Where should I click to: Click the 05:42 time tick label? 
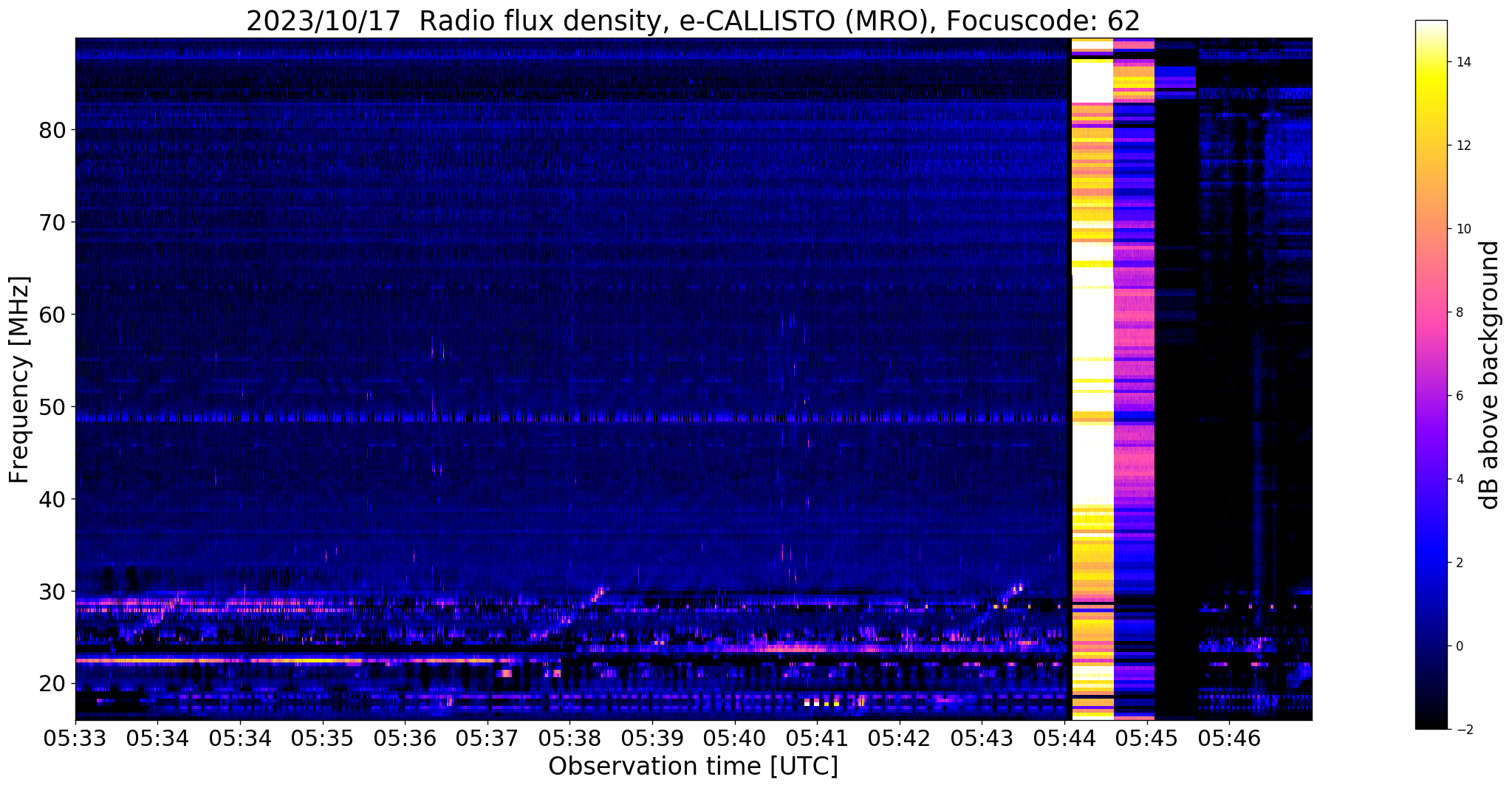coord(900,737)
